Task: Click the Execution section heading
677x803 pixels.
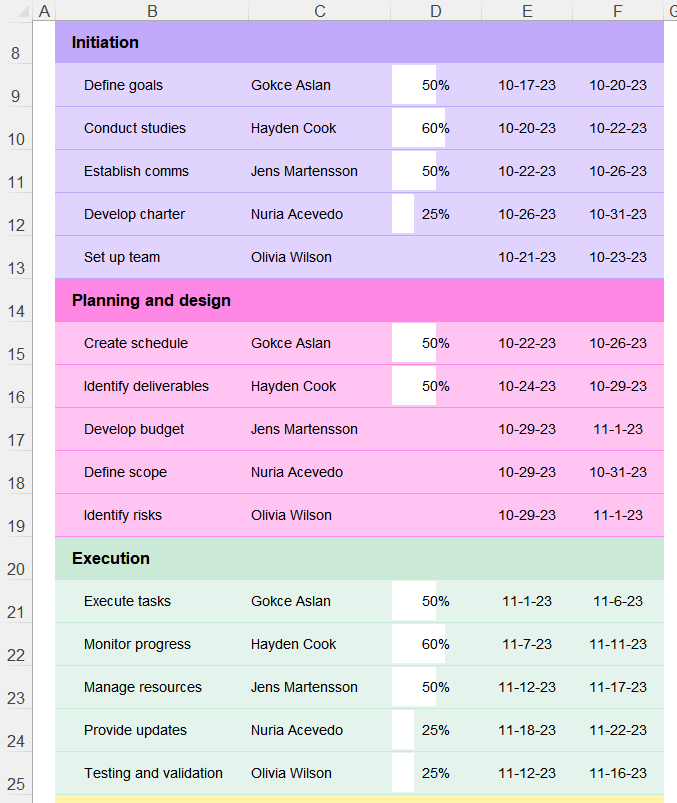Action: 111,558
